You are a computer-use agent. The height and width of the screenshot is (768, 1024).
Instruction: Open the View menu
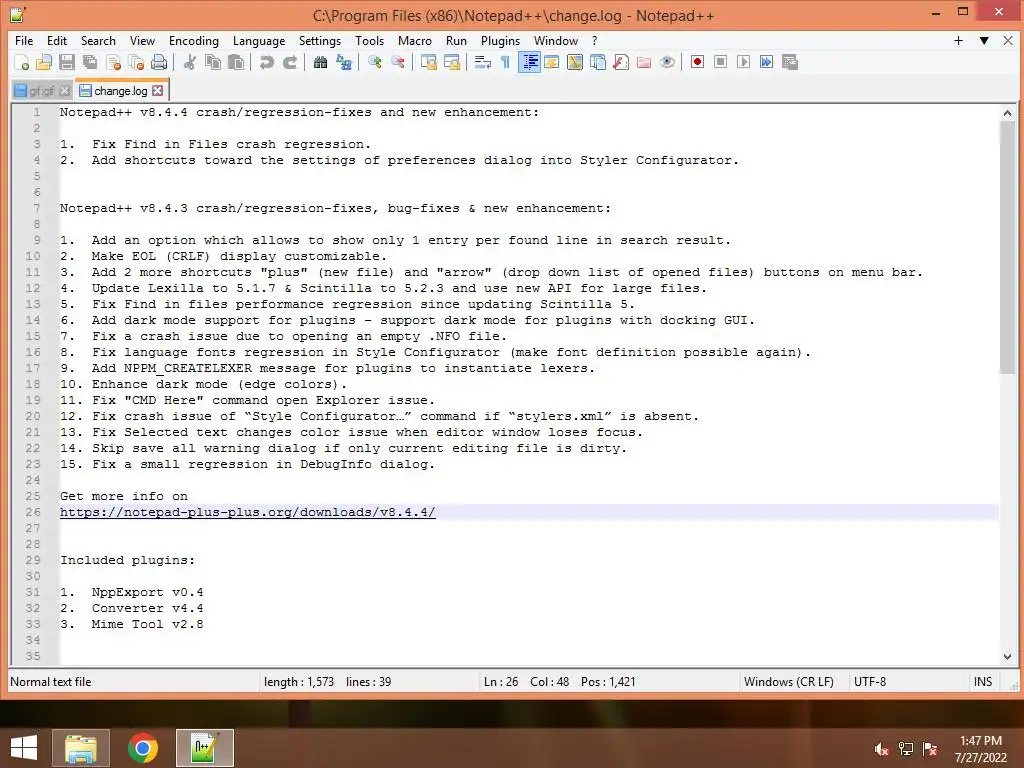(x=142, y=40)
